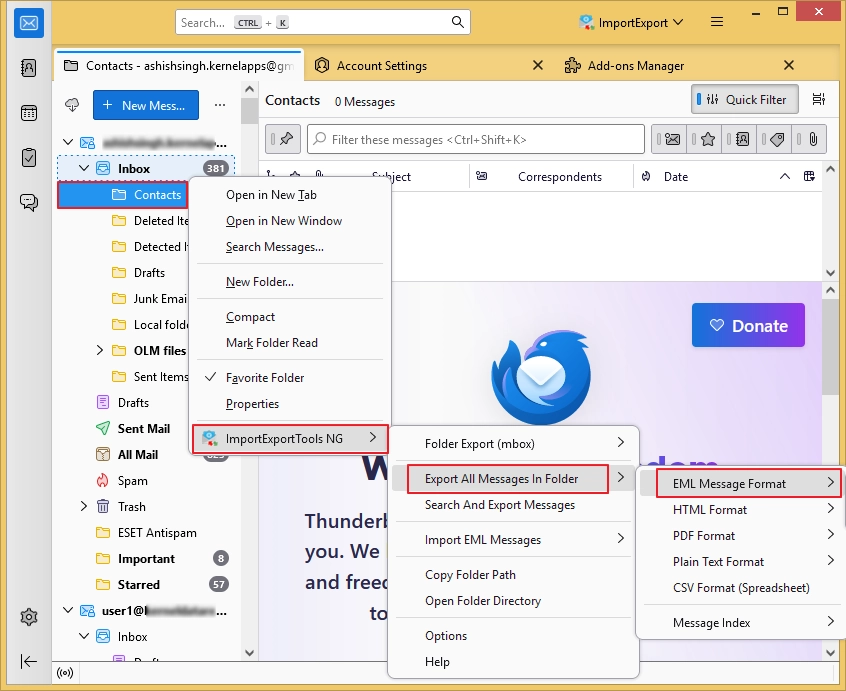The width and height of the screenshot is (846, 691).
Task: Open the ImportExport toolbar dropdown
Action: pyautogui.click(x=630, y=22)
